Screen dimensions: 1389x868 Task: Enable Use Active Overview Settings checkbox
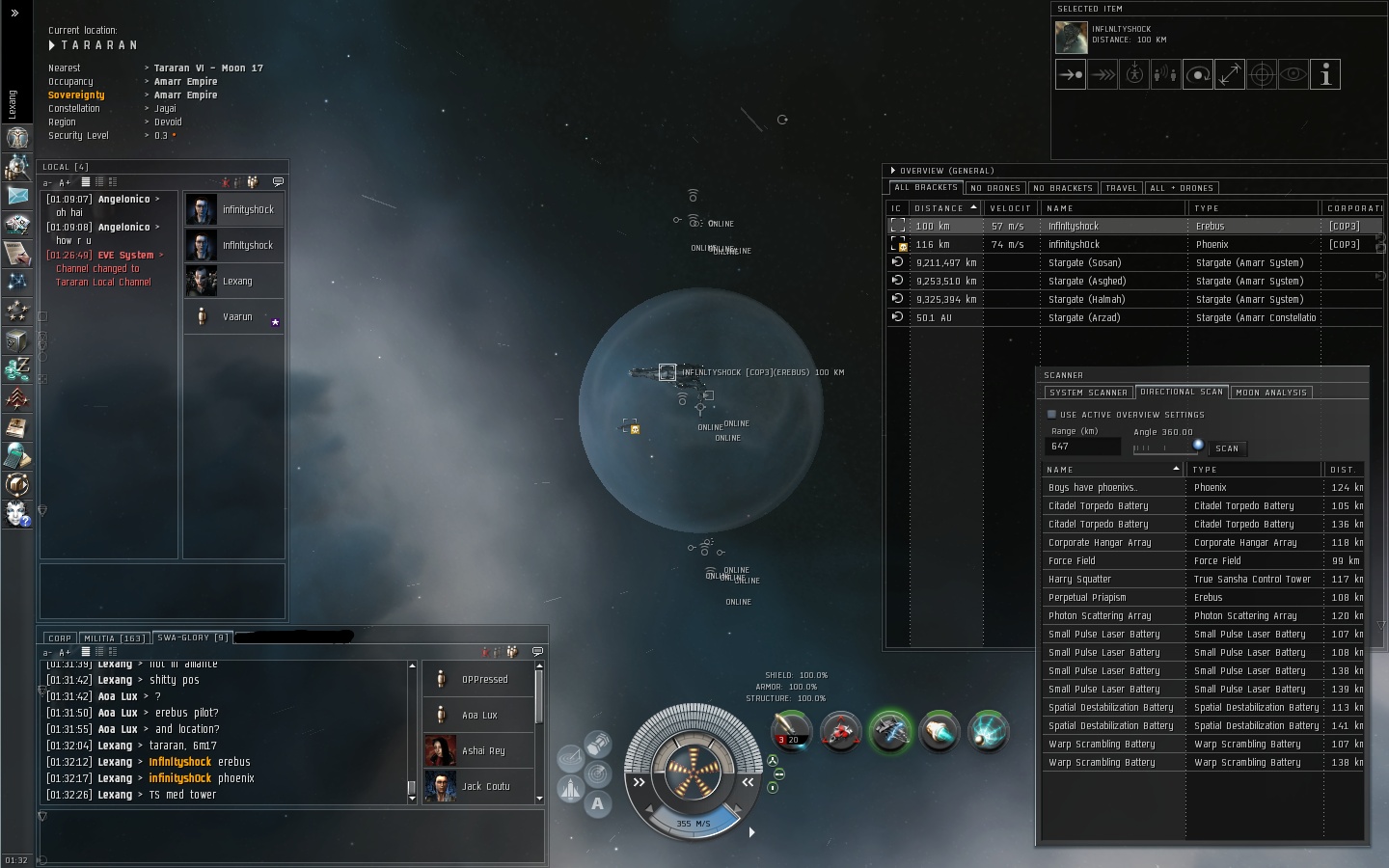tap(1051, 415)
